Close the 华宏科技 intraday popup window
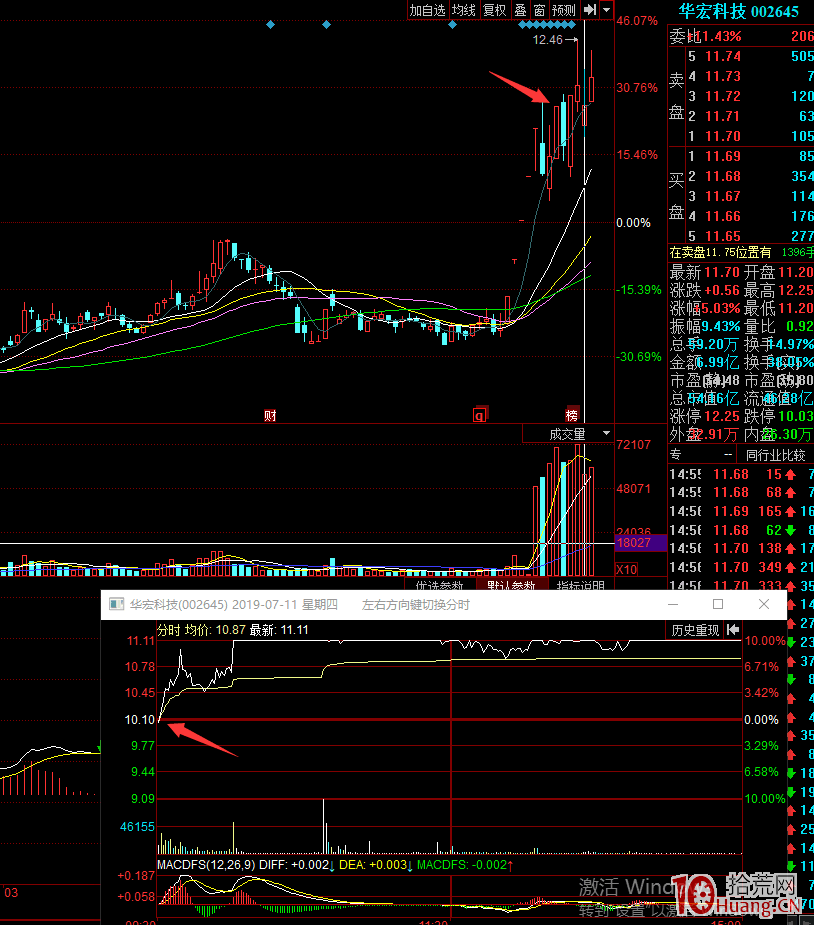This screenshot has height=925, width=814. click(764, 604)
